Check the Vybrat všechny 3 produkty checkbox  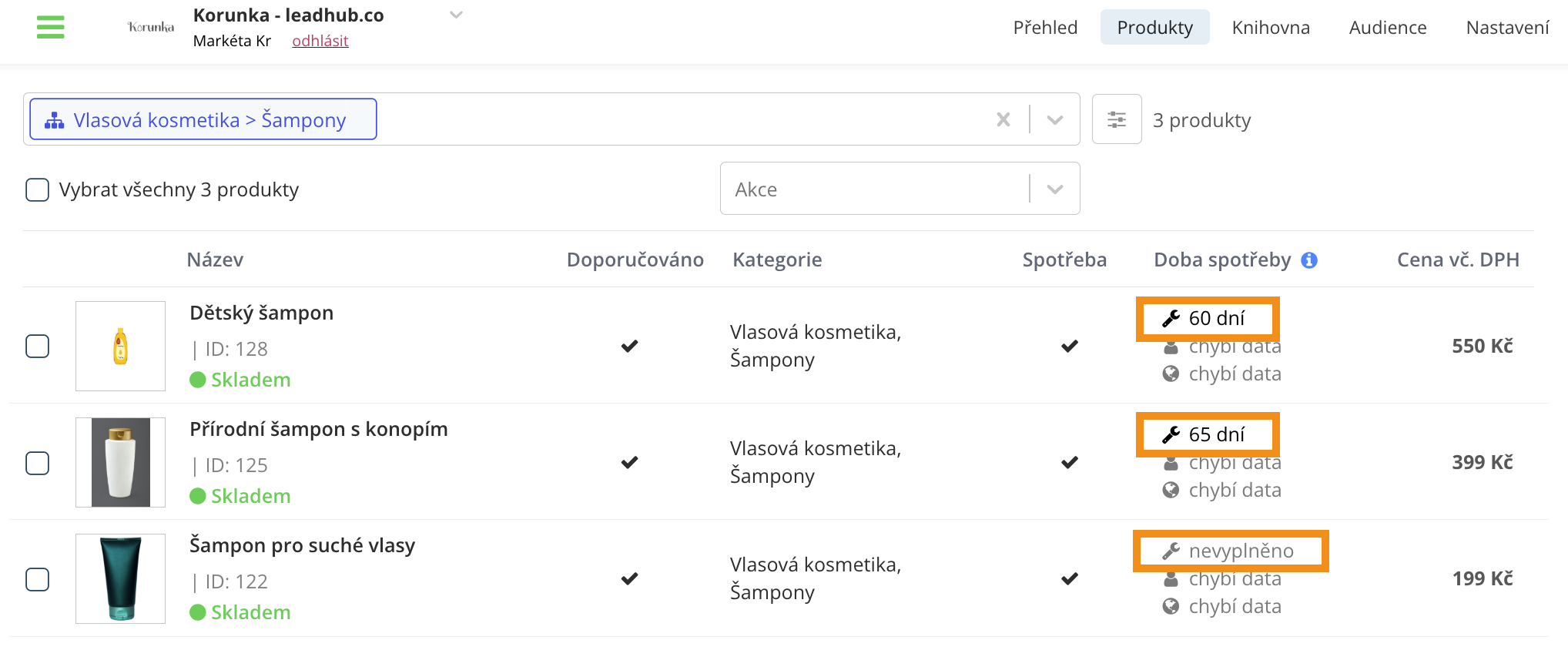(38, 189)
